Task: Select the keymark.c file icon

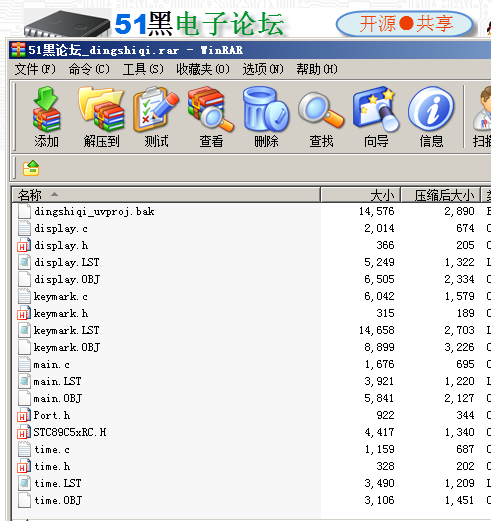Action: point(24,297)
